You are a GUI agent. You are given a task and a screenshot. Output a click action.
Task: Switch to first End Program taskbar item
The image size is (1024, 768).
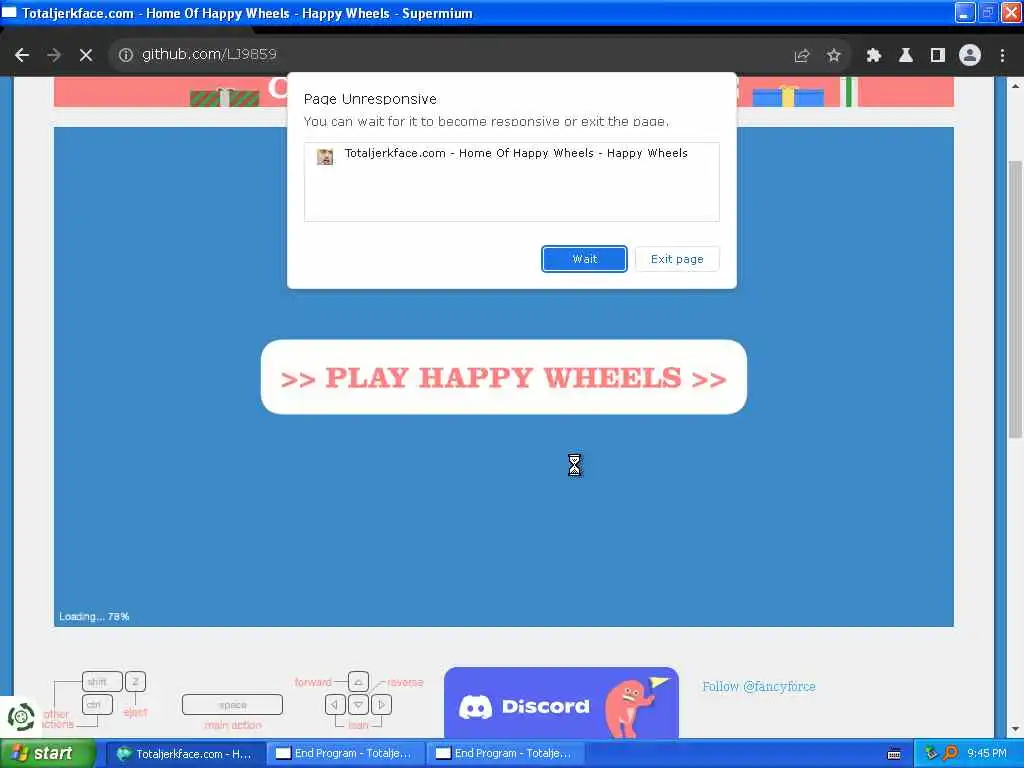[x=345, y=754]
